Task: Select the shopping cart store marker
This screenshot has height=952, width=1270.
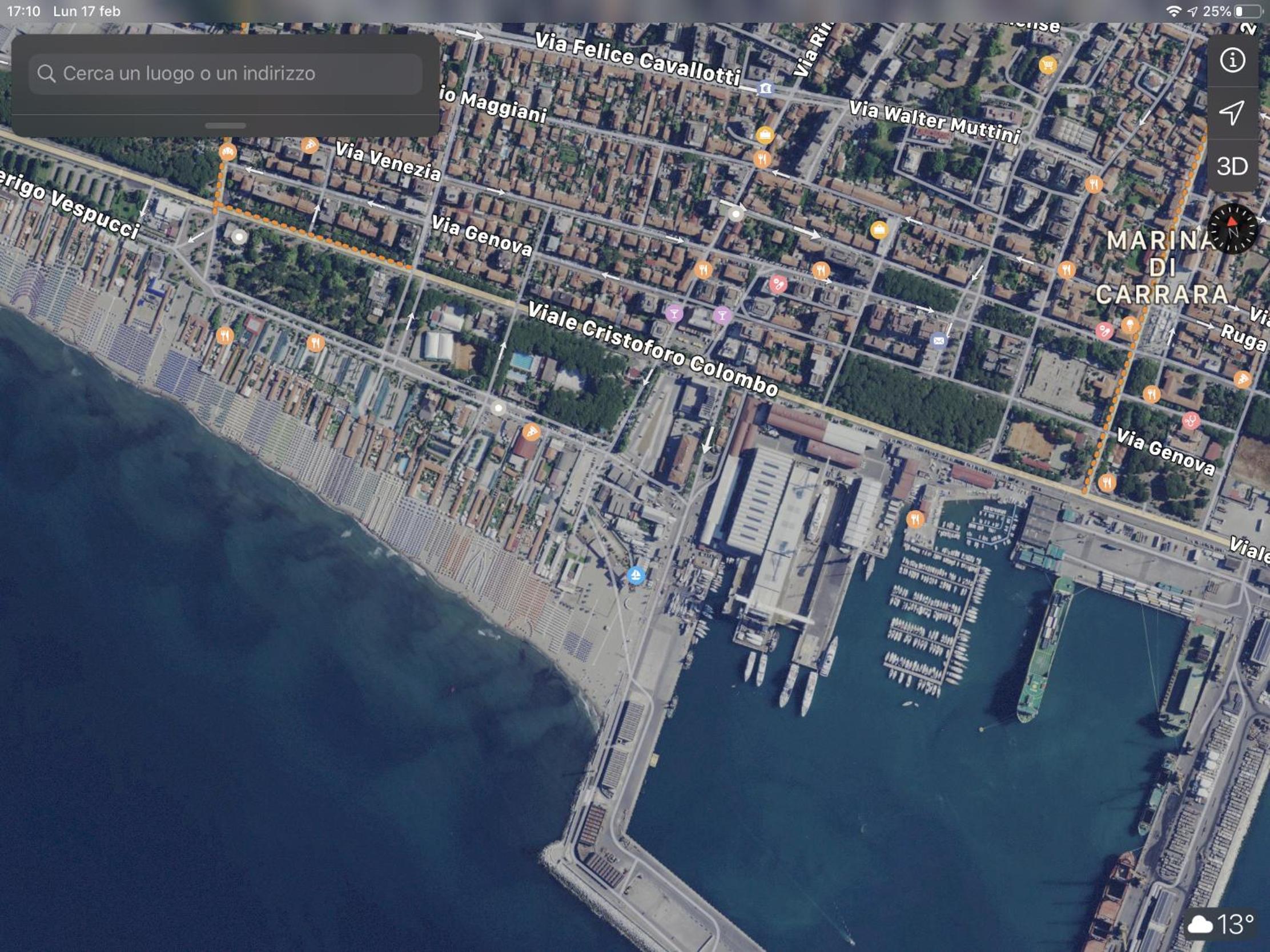Action: point(1048,65)
